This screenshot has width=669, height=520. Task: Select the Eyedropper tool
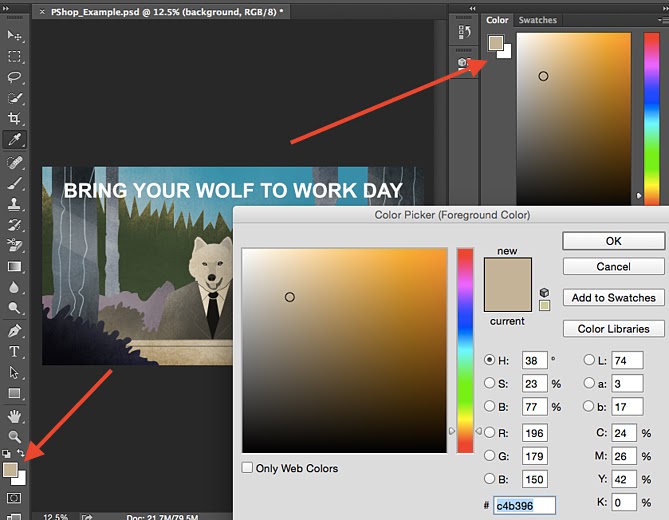coord(14,139)
